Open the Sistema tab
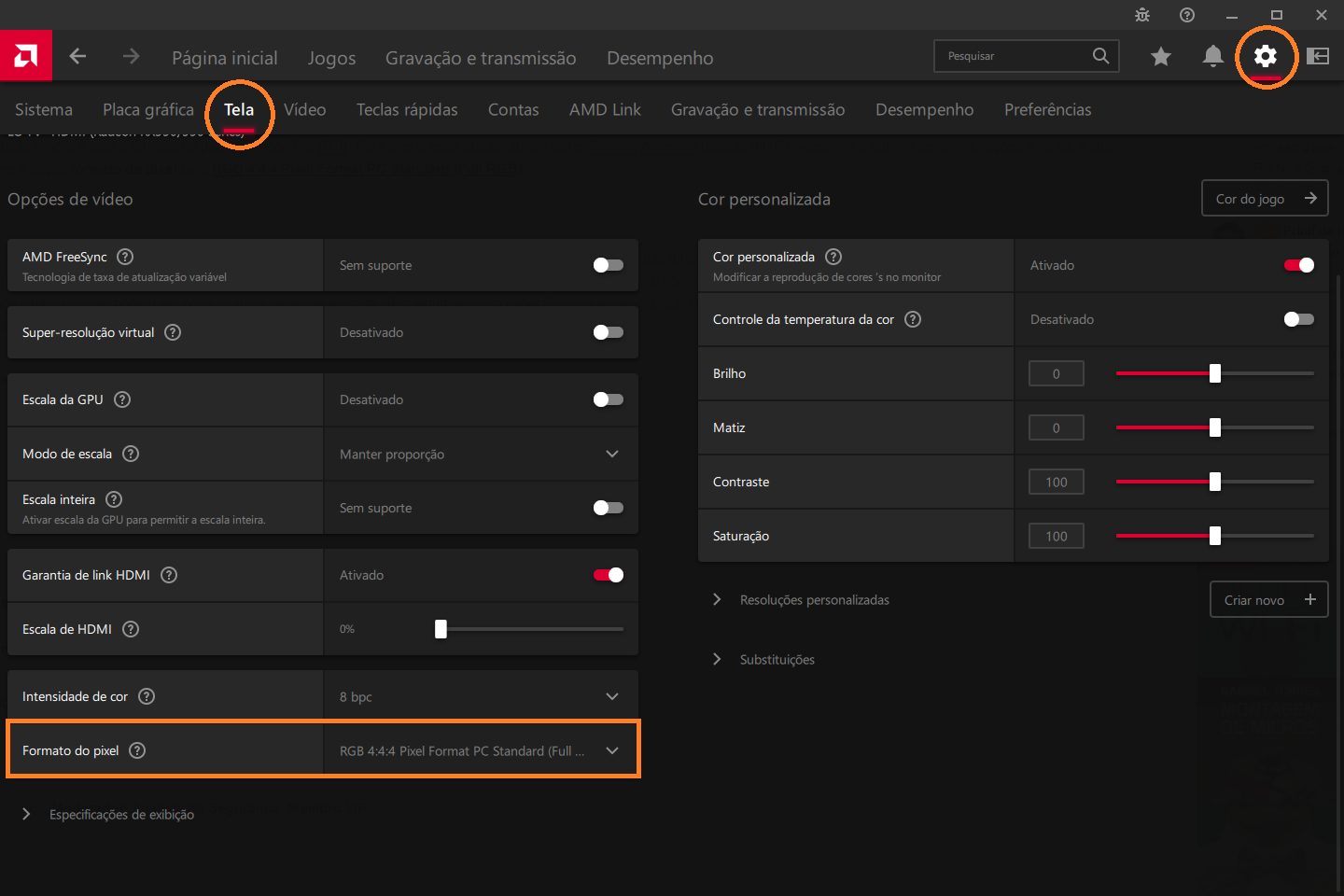This screenshot has width=1344, height=896. click(x=44, y=109)
